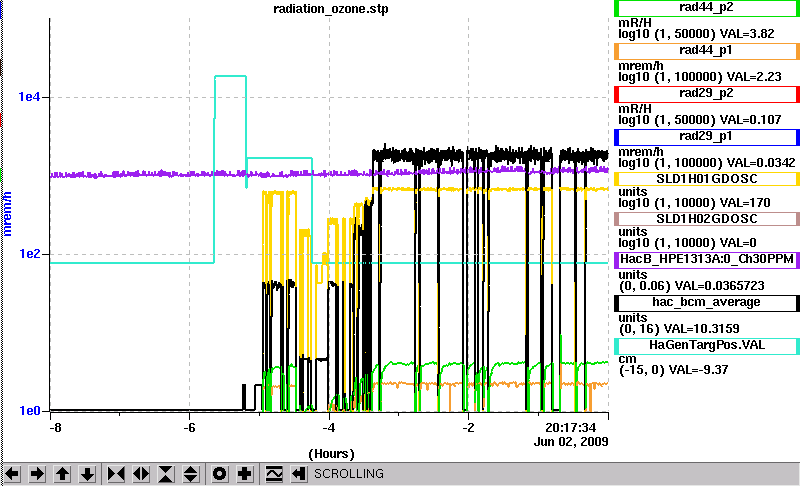Click the -6 hours x-axis tick label
This screenshot has height=486, width=800.
[189, 427]
